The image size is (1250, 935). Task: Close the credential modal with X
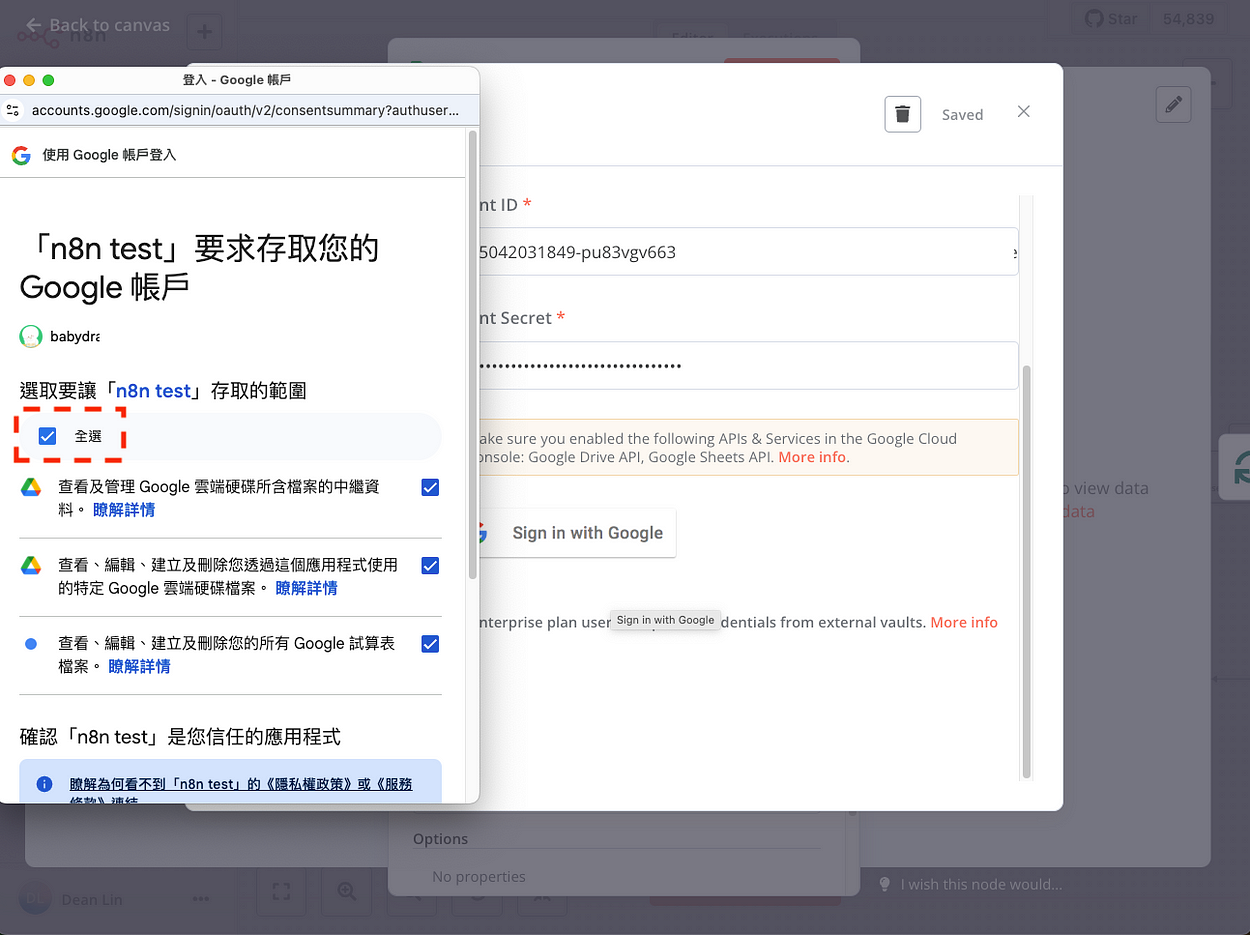1023,112
